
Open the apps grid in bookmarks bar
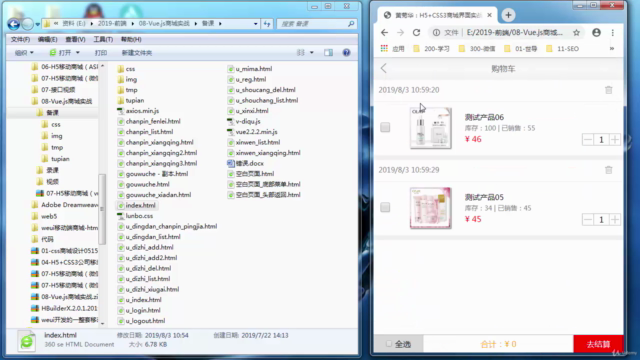coord(384,49)
